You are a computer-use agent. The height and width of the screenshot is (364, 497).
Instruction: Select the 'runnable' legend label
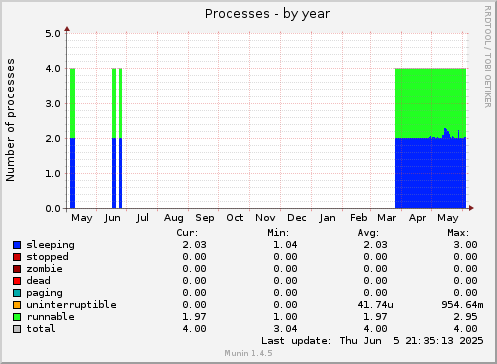click(x=50, y=317)
